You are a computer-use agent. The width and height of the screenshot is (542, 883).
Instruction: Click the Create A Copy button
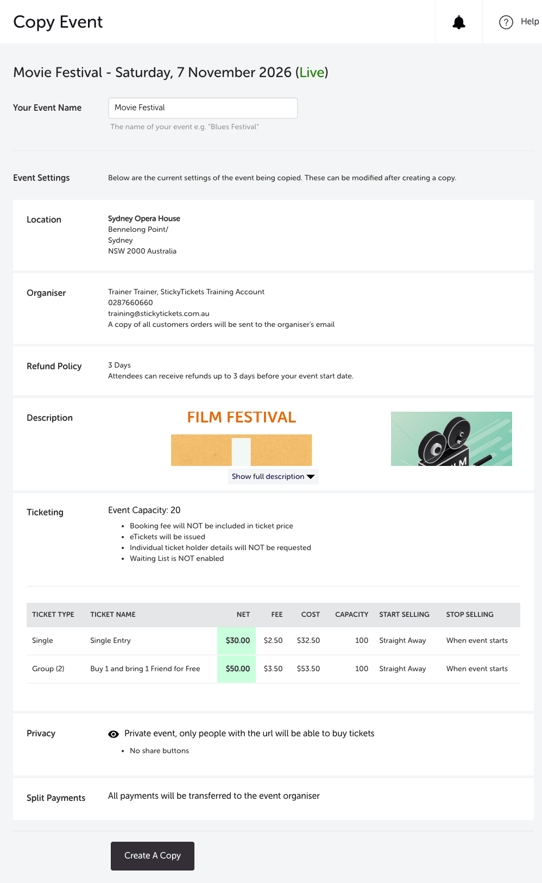click(152, 855)
